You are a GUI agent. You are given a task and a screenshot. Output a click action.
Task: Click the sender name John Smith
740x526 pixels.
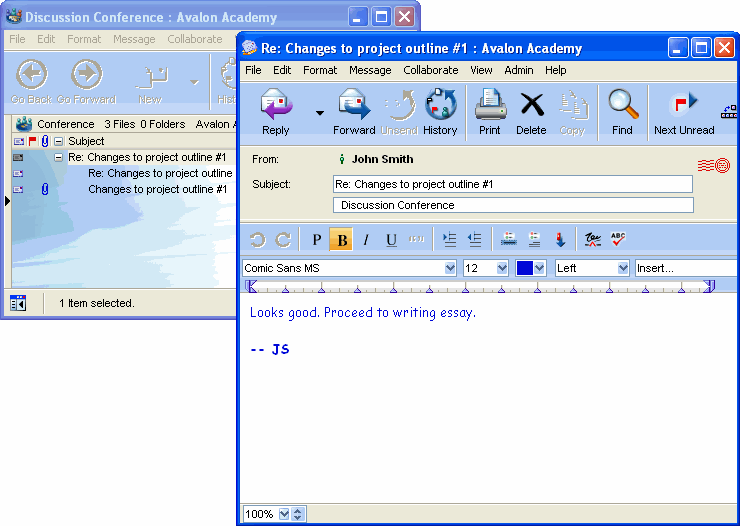382,159
